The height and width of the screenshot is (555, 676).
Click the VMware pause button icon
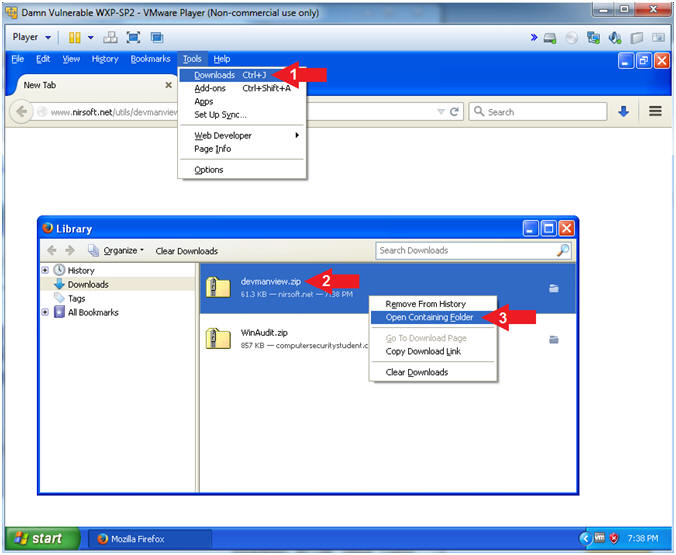[x=75, y=38]
